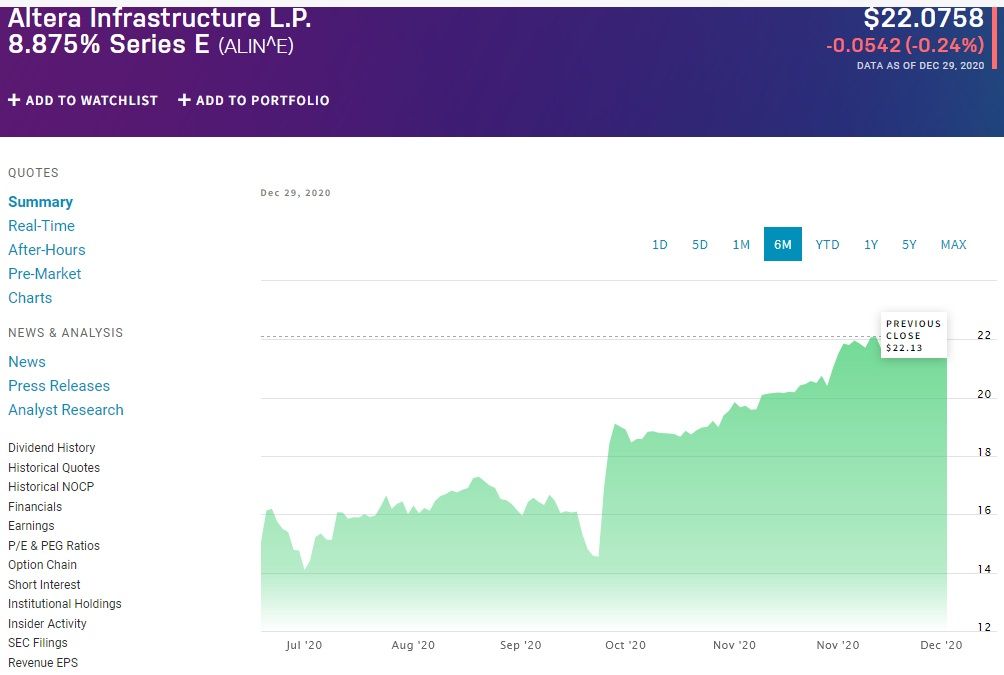The image size is (1004, 675).
Task: Open the Real-Time quotes page
Action: click(41, 226)
